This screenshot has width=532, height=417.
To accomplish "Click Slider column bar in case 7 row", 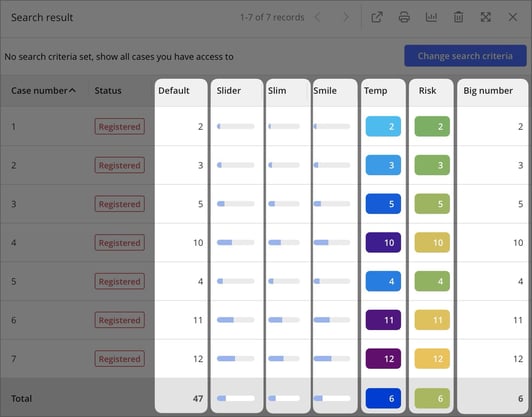I will [x=235, y=359].
